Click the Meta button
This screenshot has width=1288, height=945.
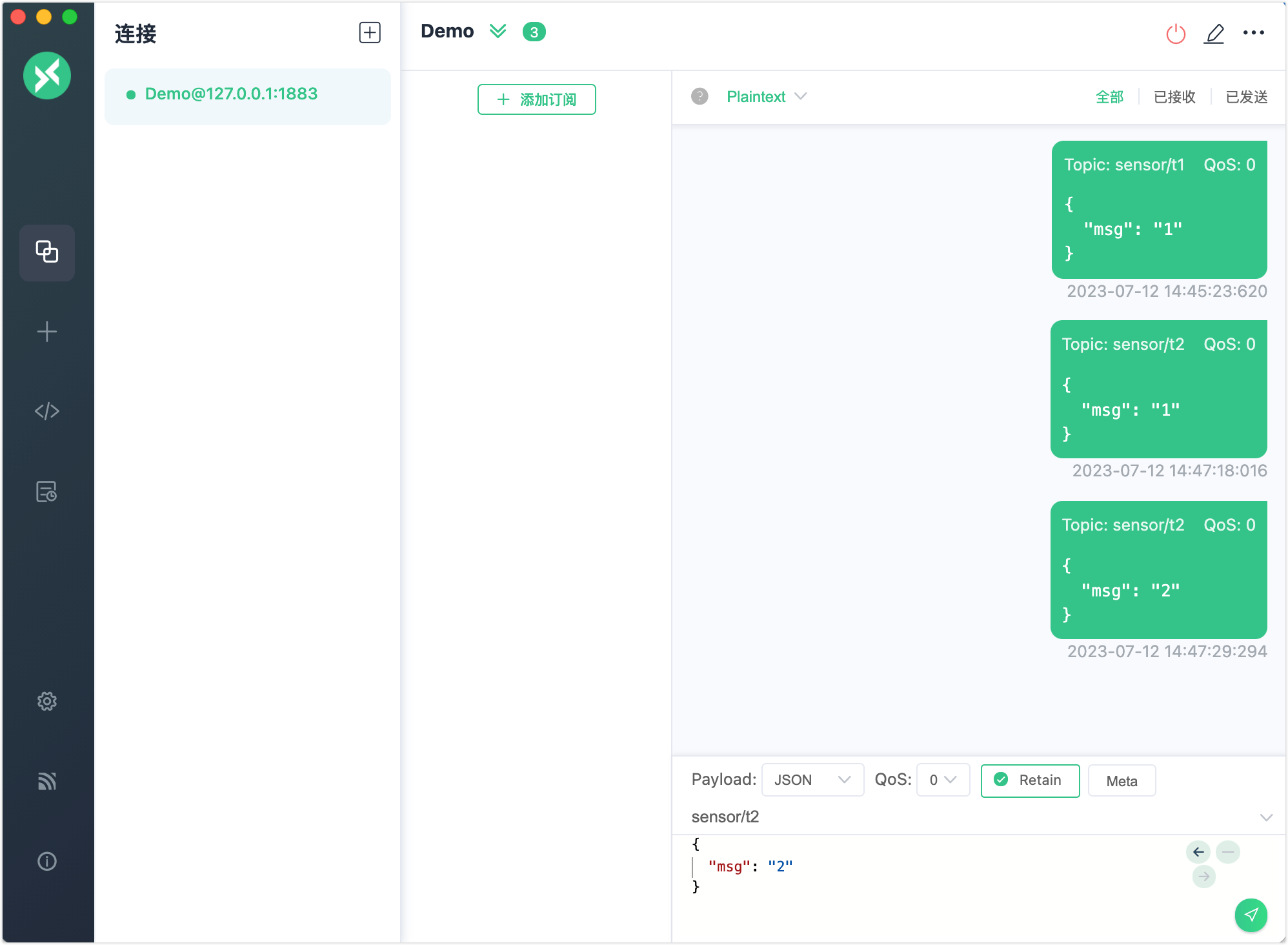[1122, 781]
